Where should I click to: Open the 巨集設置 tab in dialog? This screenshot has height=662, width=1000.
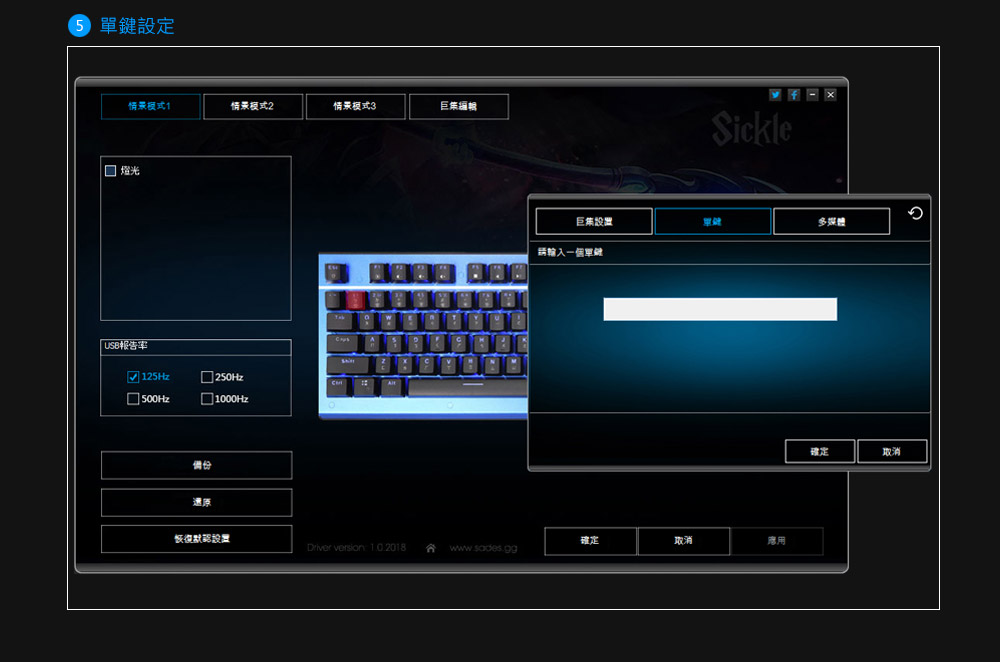coord(594,221)
